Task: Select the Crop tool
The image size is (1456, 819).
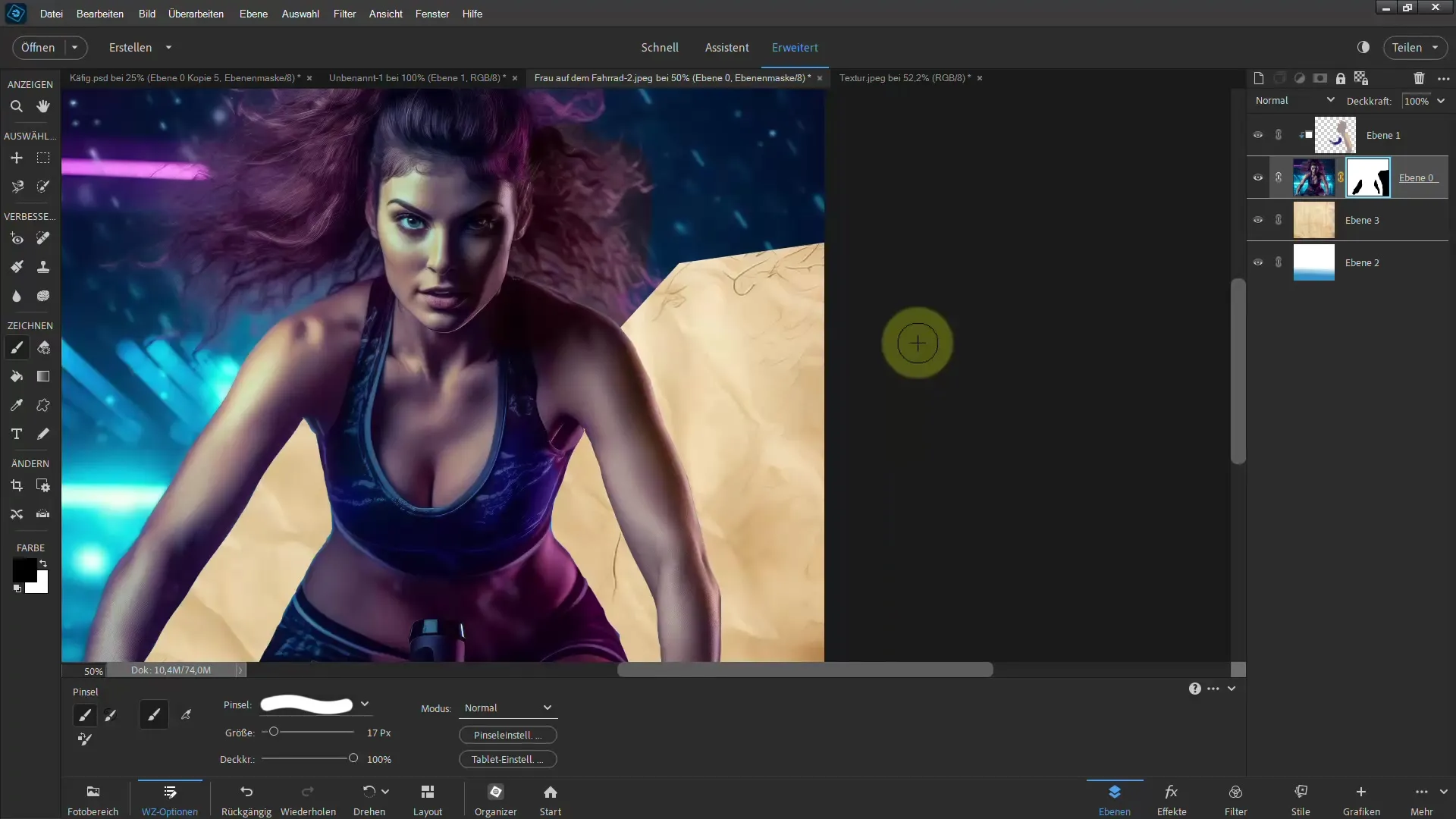Action: click(16, 485)
